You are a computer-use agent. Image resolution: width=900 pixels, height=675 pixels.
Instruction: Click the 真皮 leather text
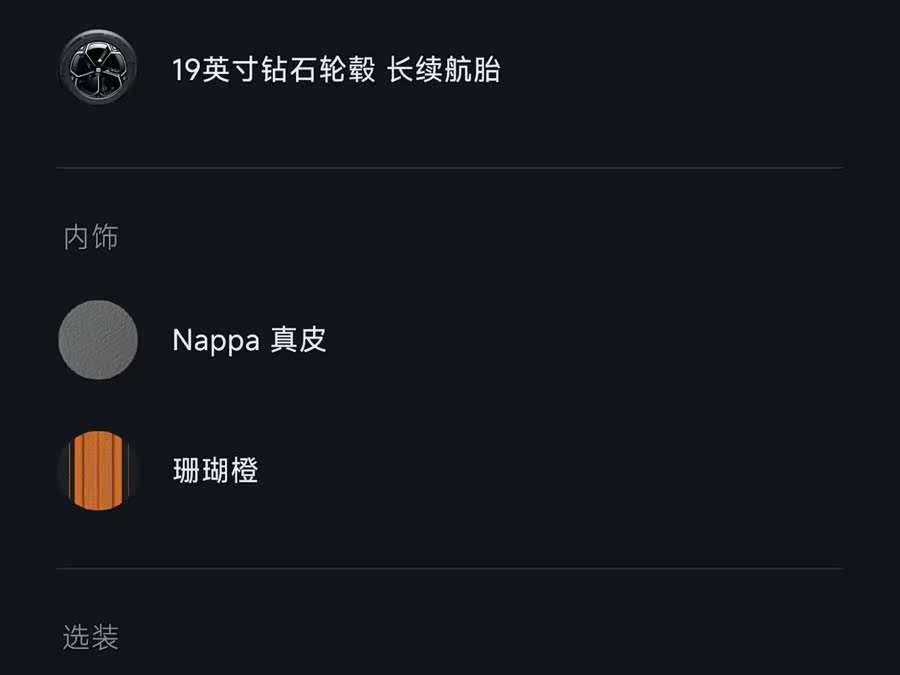coord(299,340)
